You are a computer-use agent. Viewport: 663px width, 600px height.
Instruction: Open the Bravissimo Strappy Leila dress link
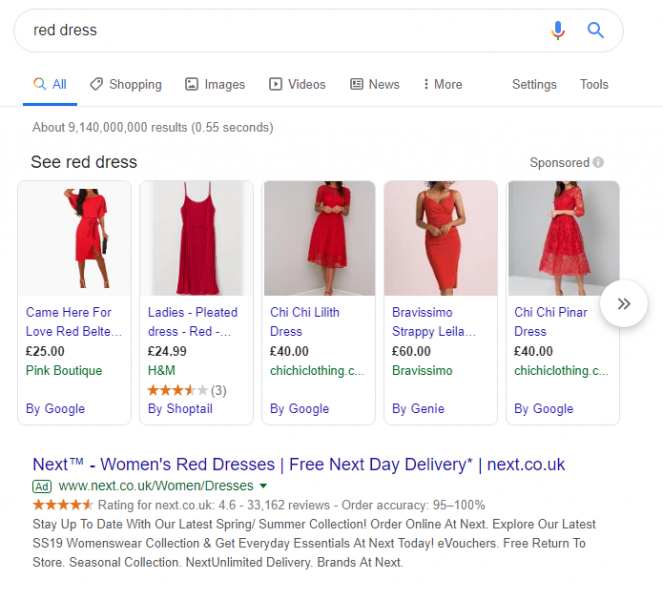(x=434, y=322)
